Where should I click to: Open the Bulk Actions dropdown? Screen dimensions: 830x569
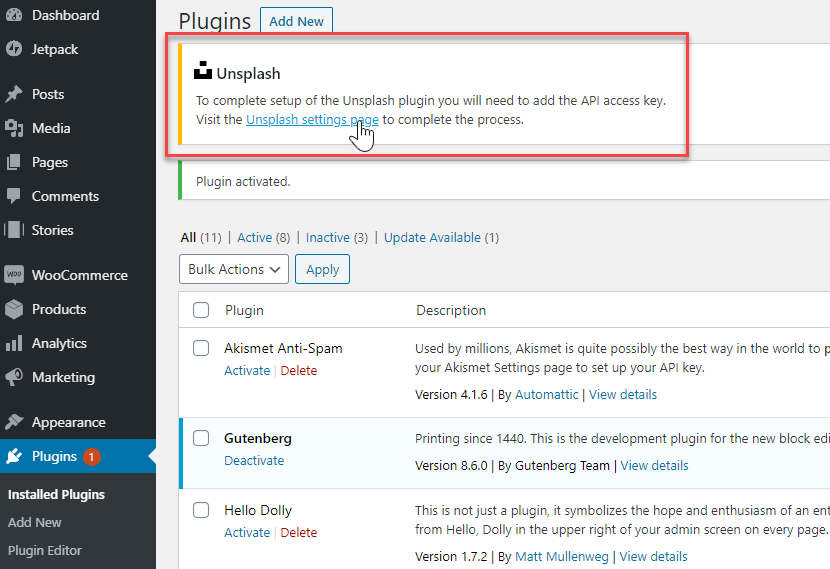coord(234,269)
